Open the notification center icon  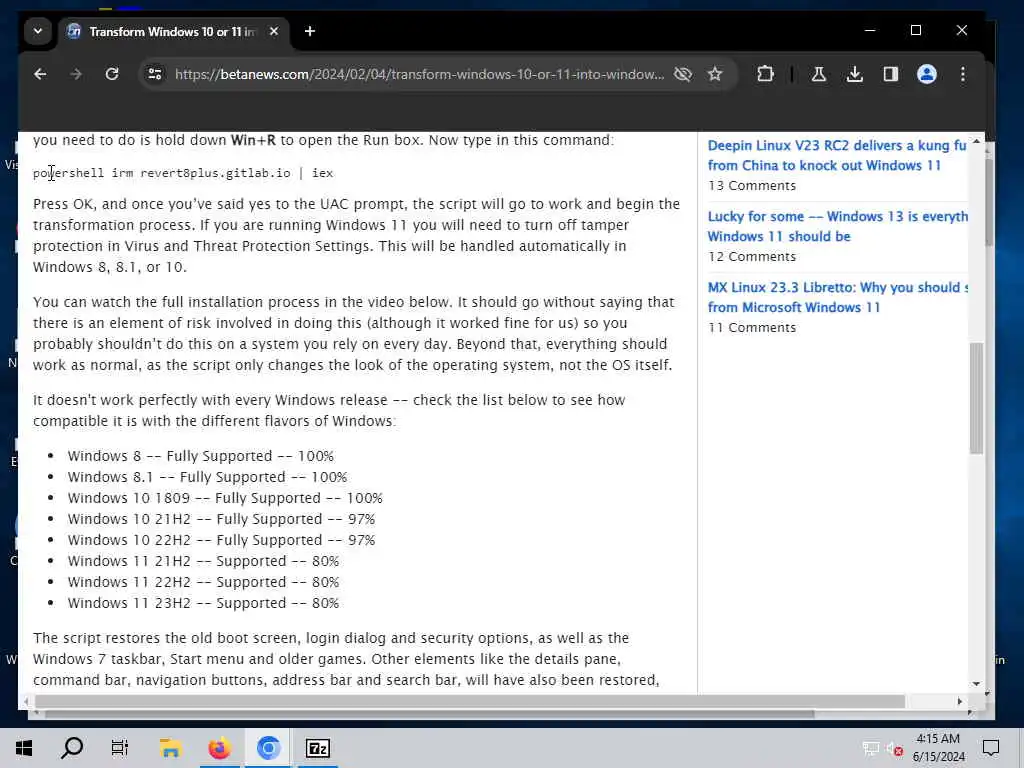click(x=991, y=748)
